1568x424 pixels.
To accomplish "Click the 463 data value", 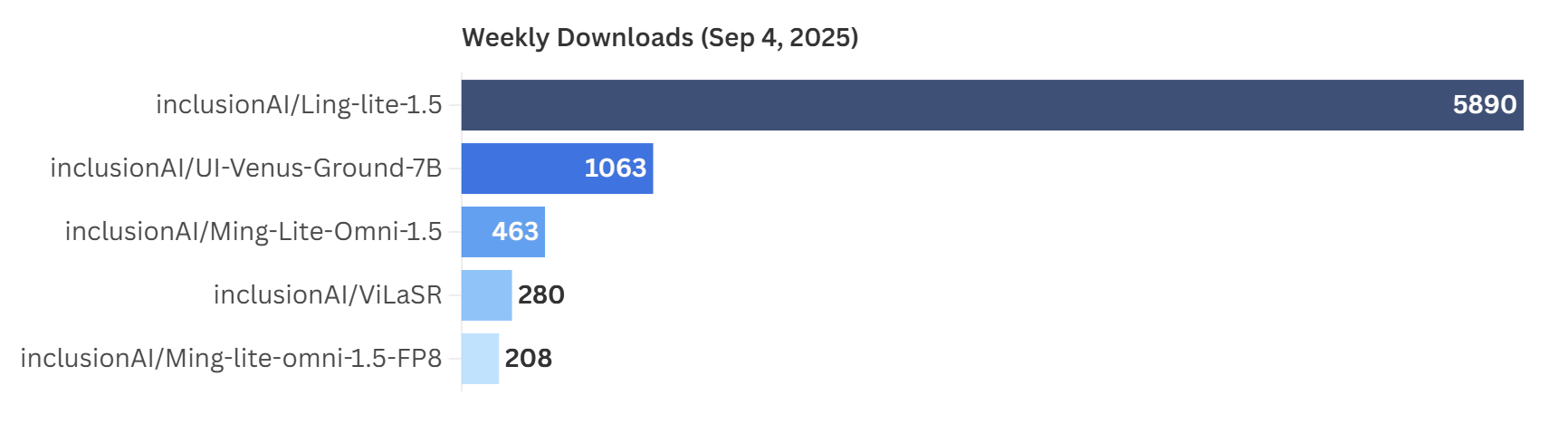I will (x=515, y=232).
